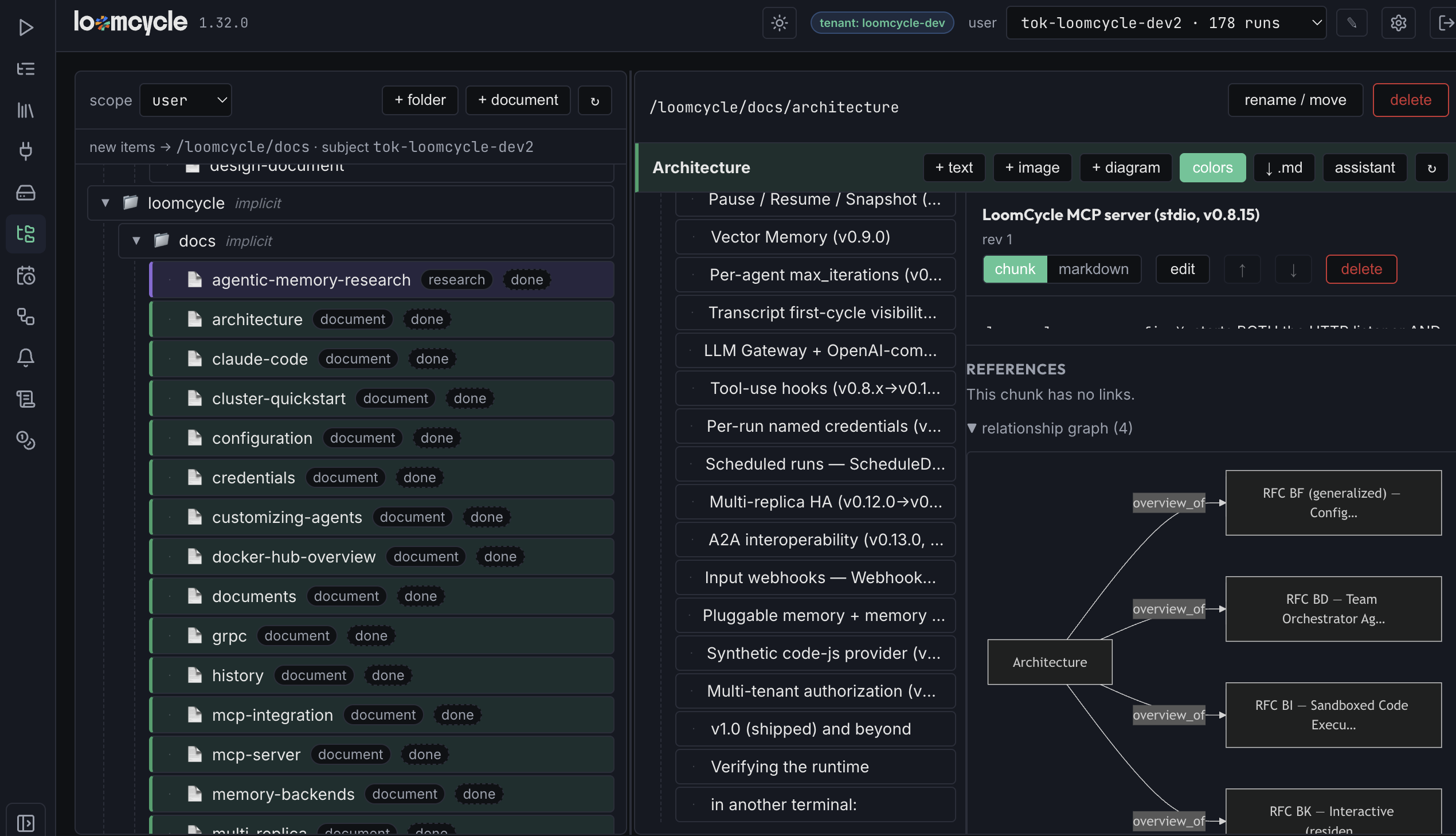Select the document tree icon in the sidebar
Viewport: 1456px width, 836px height.
click(x=26, y=234)
